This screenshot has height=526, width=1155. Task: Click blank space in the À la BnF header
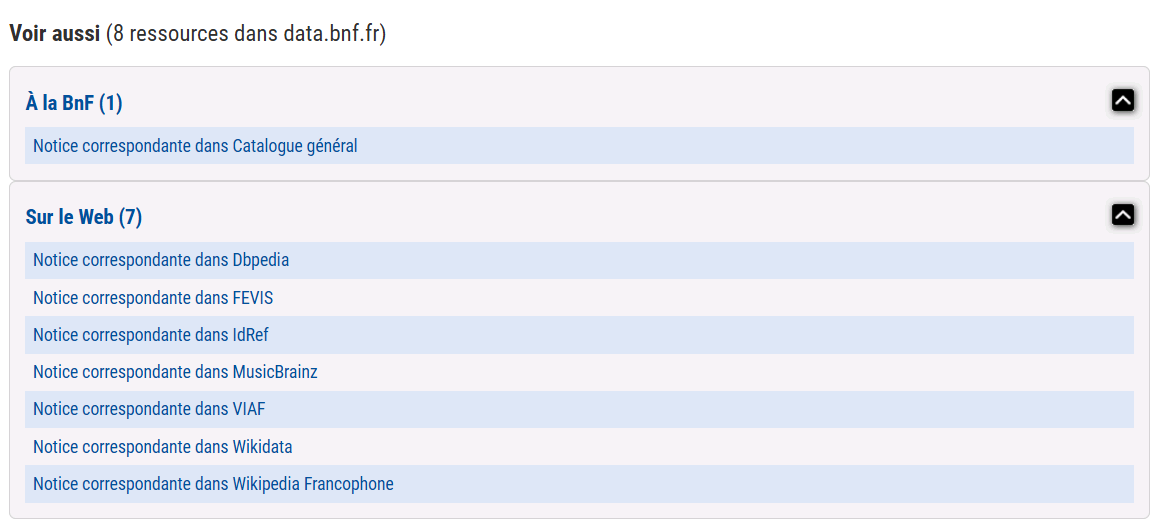tap(600, 102)
